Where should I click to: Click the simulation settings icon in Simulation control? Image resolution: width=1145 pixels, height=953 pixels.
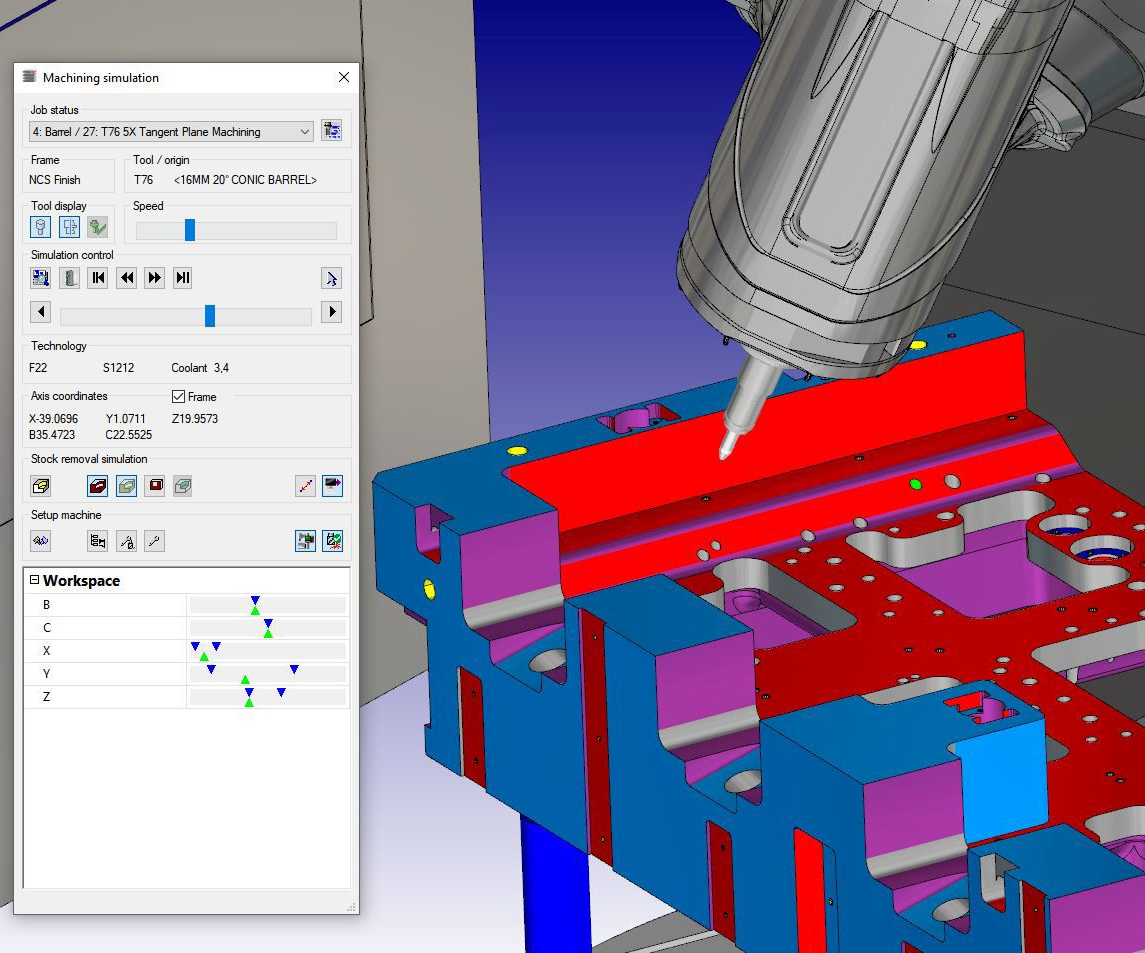click(x=41, y=278)
